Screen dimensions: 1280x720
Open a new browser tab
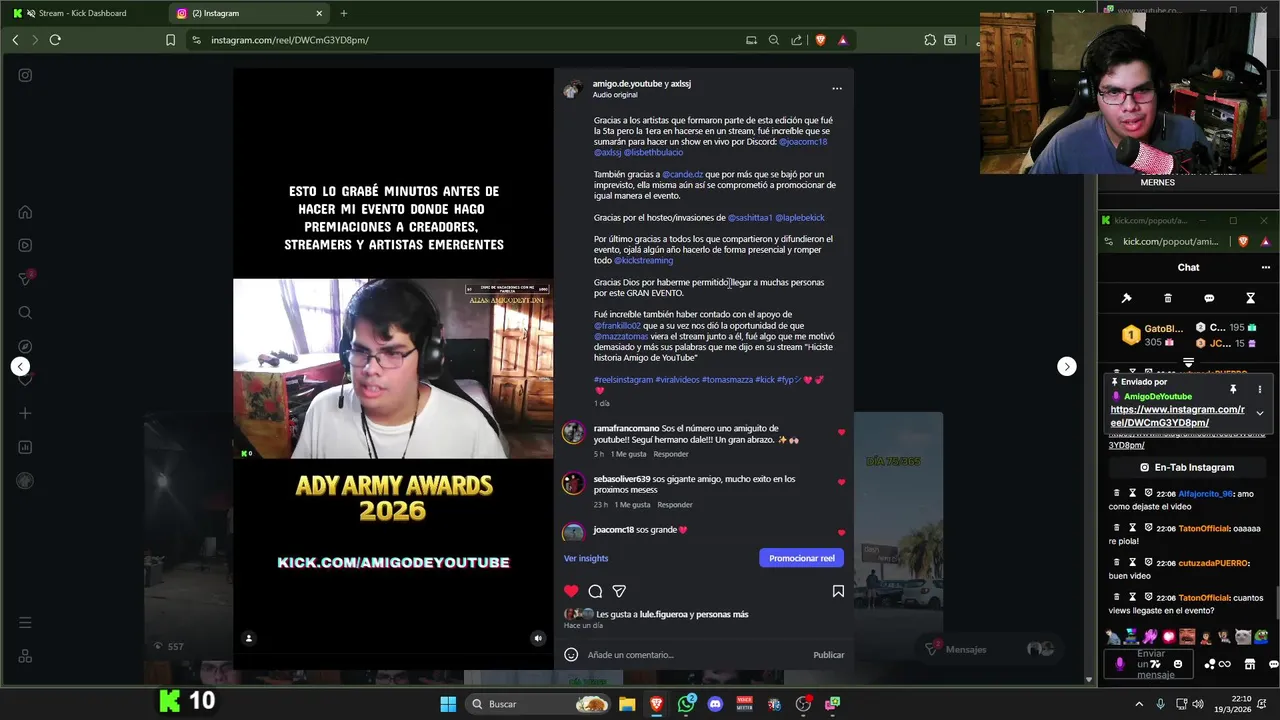tap(344, 13)
